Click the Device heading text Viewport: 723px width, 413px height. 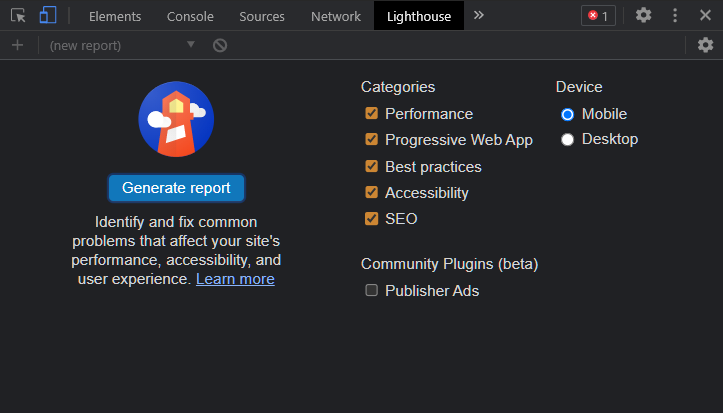(579, 87)
